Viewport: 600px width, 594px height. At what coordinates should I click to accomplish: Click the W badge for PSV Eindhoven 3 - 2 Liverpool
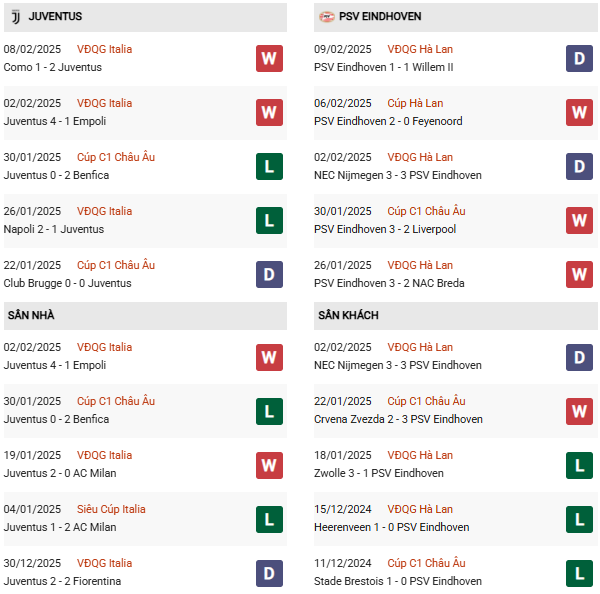pos(579,220)
